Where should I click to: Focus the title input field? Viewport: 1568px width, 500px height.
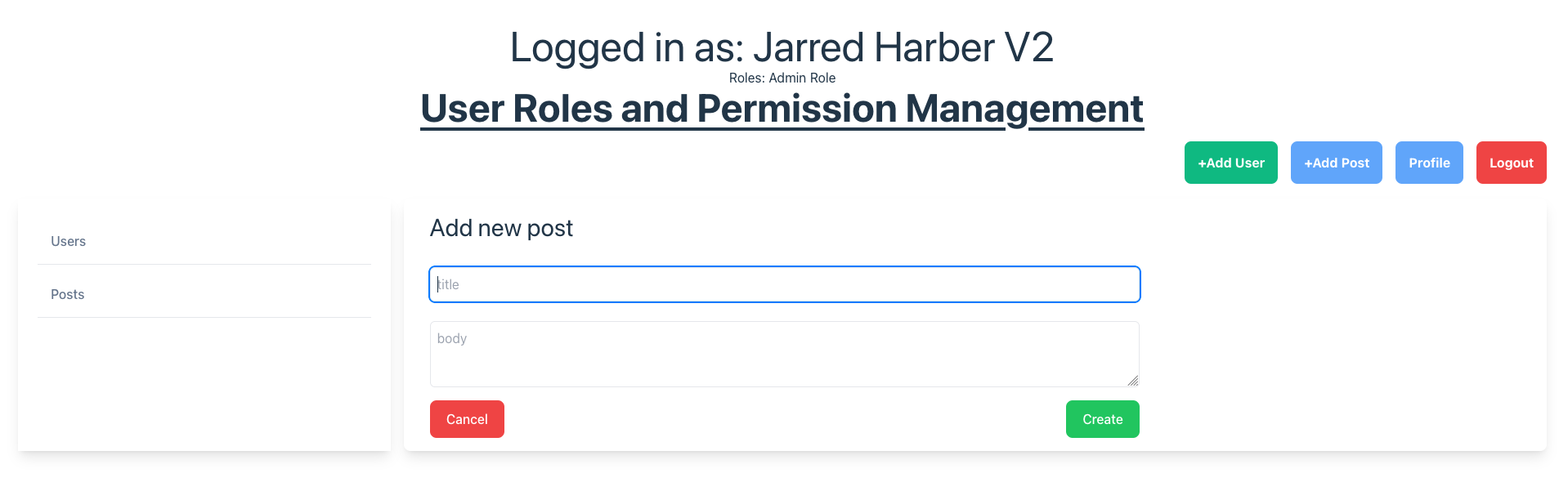tap(785, 284)
